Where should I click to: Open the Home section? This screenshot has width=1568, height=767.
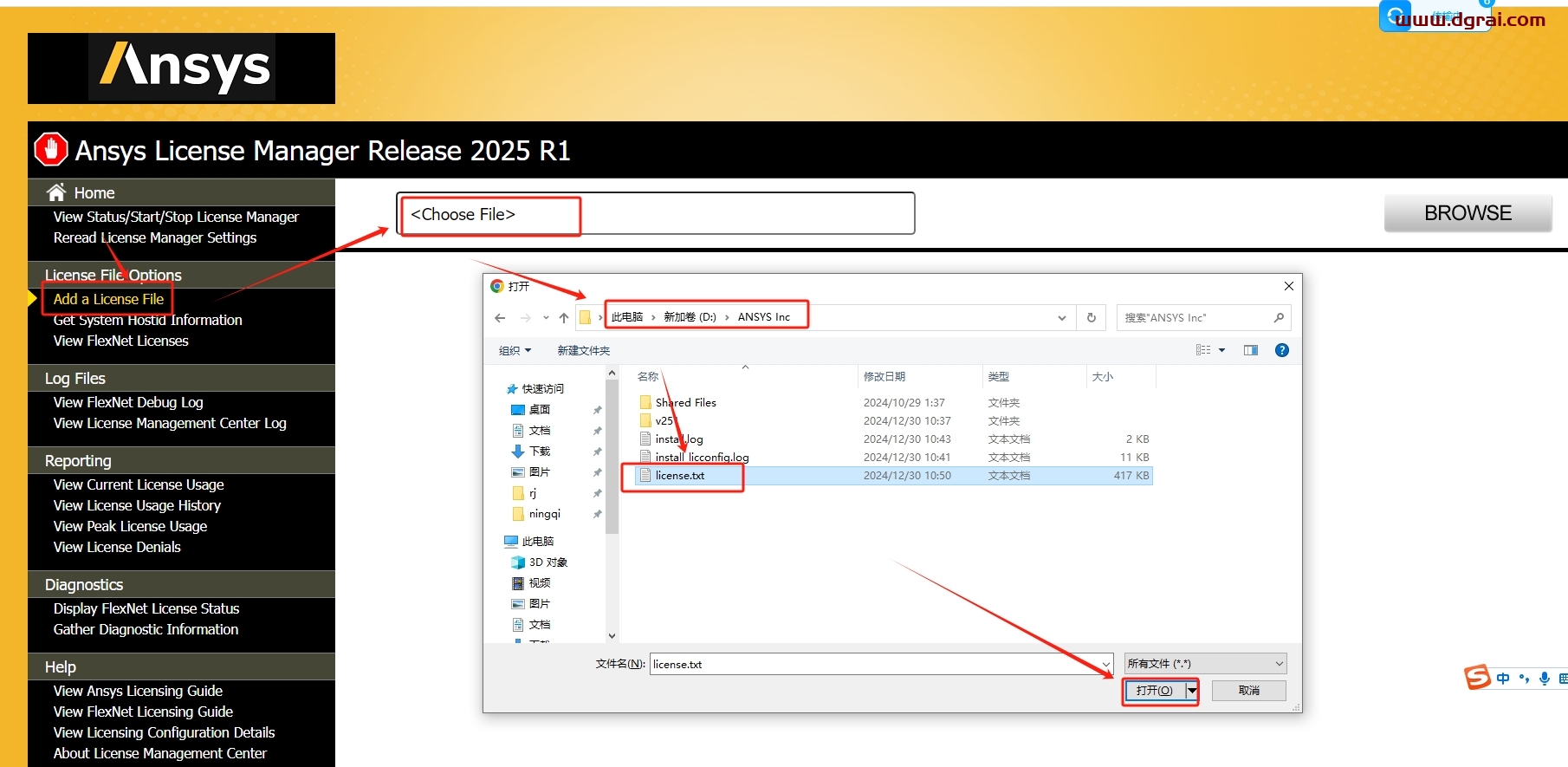pyautogui.click(x=94, y=192)
